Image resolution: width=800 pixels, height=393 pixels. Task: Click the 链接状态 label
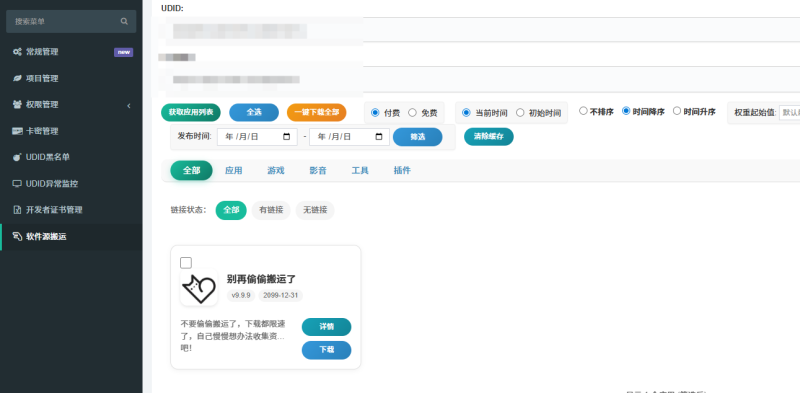pos(189,210)
